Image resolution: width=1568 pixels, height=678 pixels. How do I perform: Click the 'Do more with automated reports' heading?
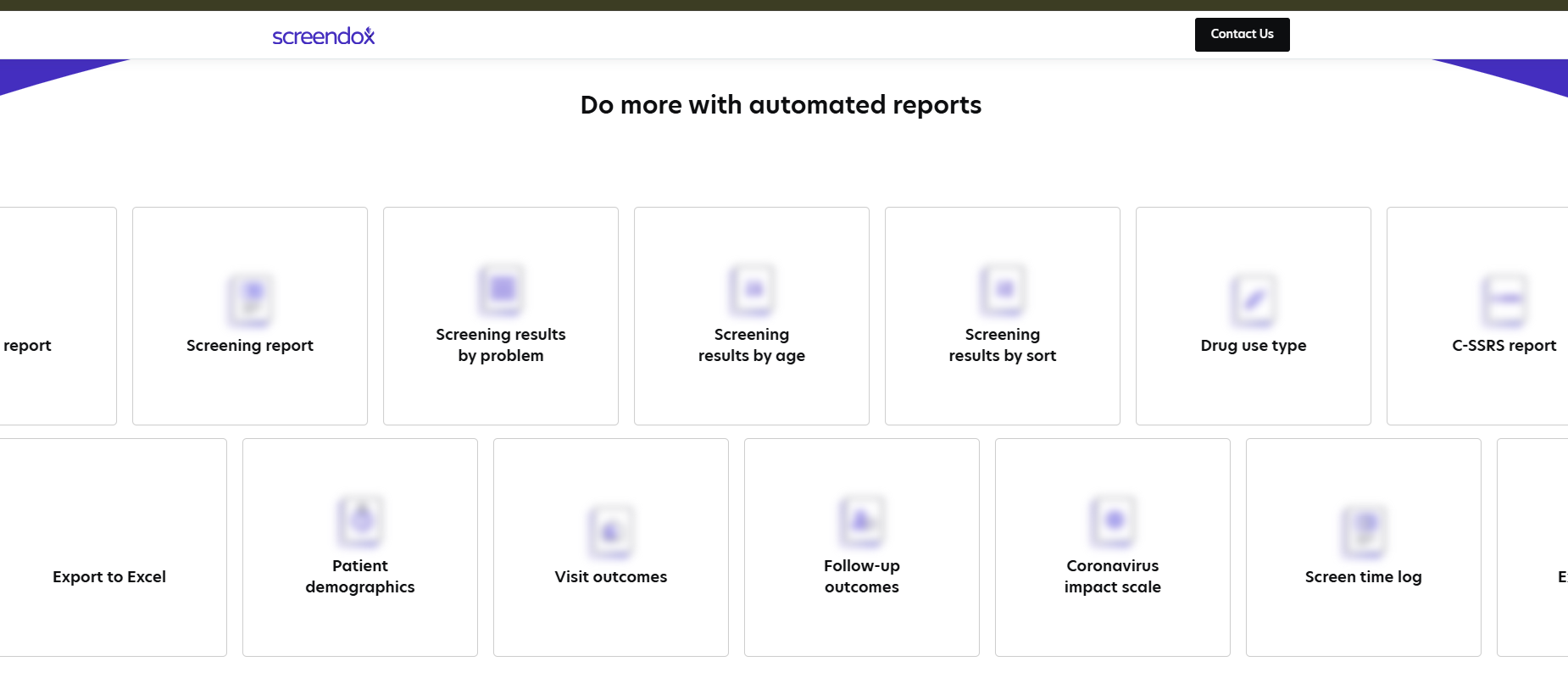coord(781,105)
